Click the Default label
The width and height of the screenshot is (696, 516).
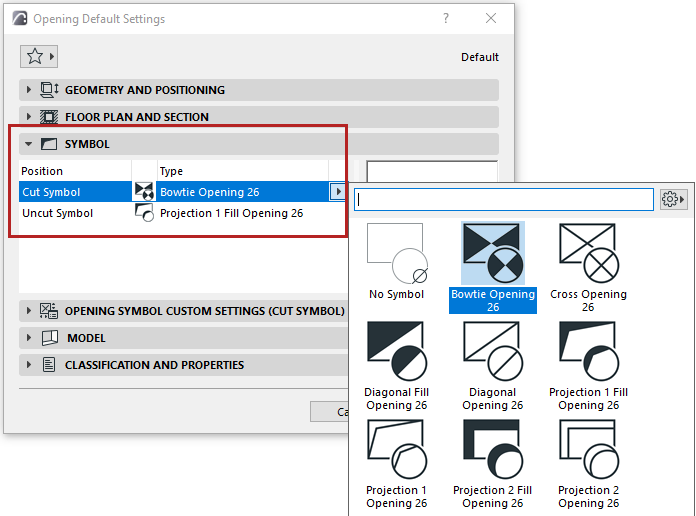480,57
